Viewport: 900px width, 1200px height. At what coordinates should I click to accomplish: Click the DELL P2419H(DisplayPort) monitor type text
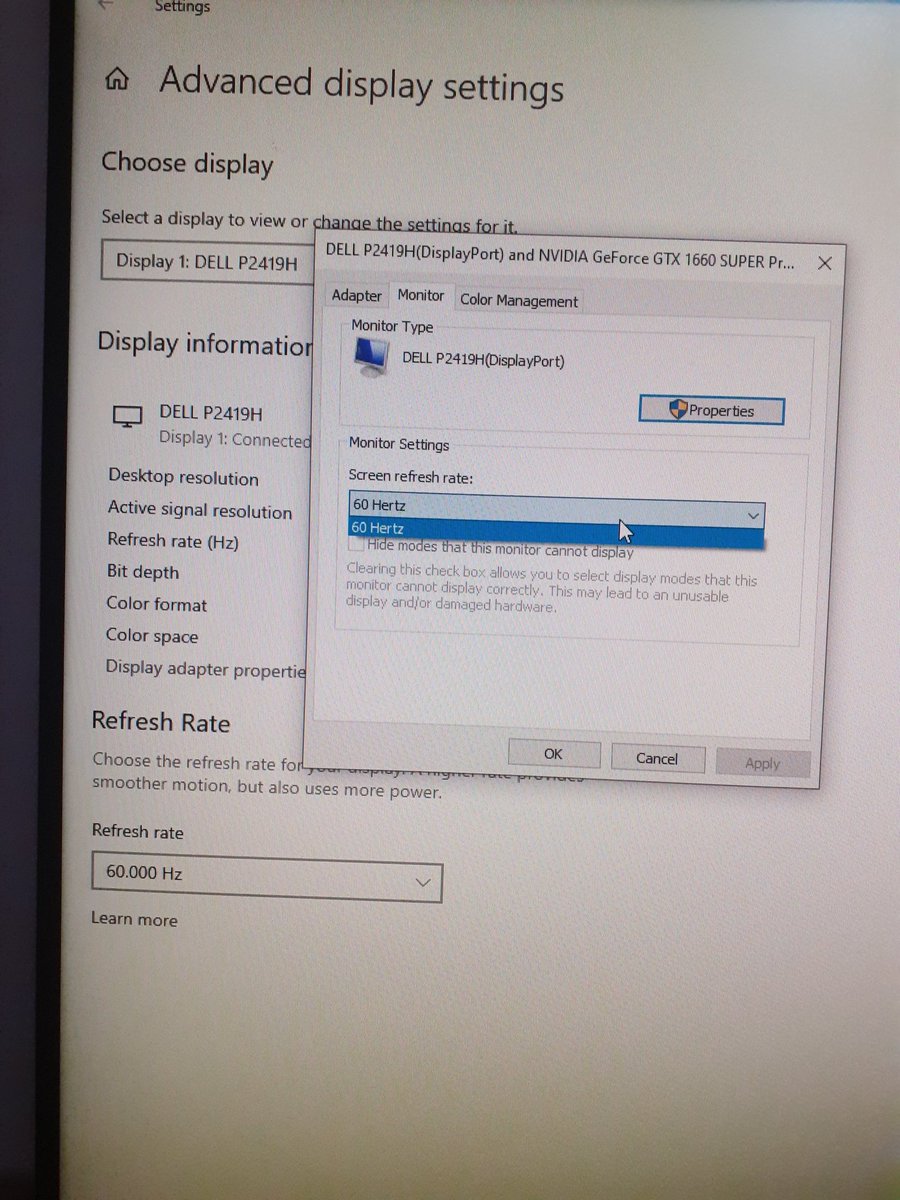(483, 360)
